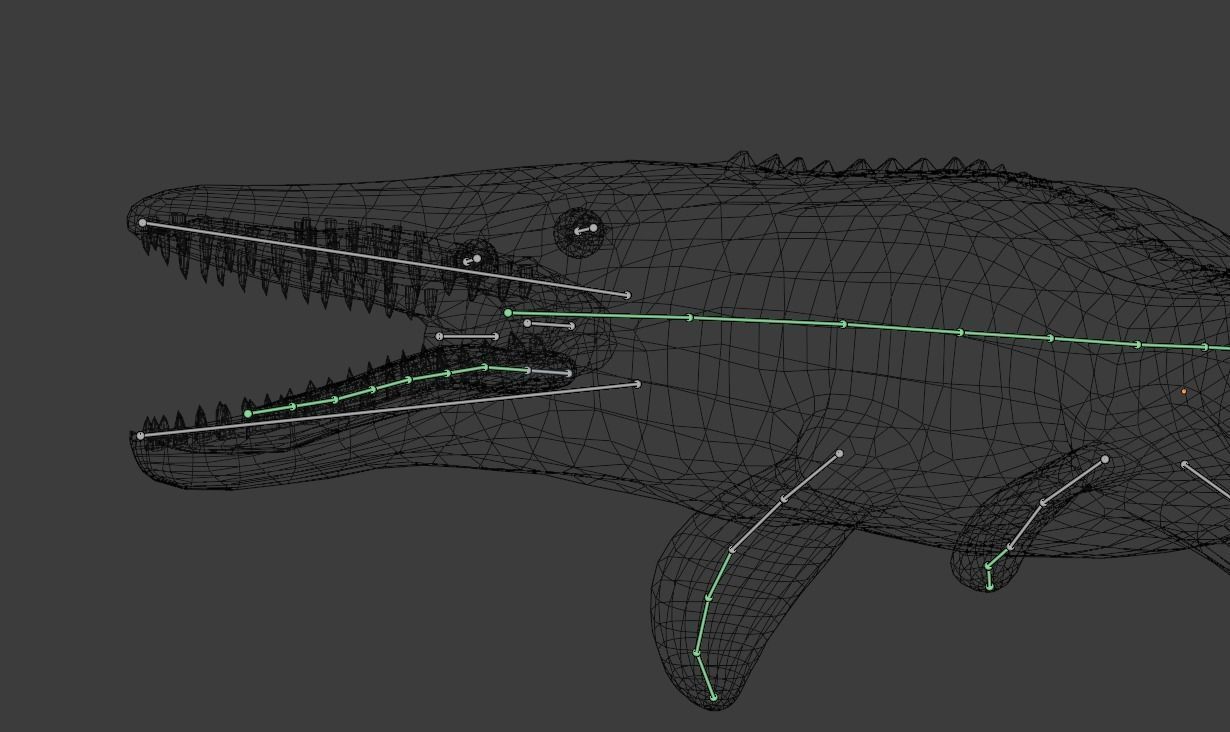1230x732 pixels.
Task: Select the long upper jaw bone
Action: (x=385, y=259)
